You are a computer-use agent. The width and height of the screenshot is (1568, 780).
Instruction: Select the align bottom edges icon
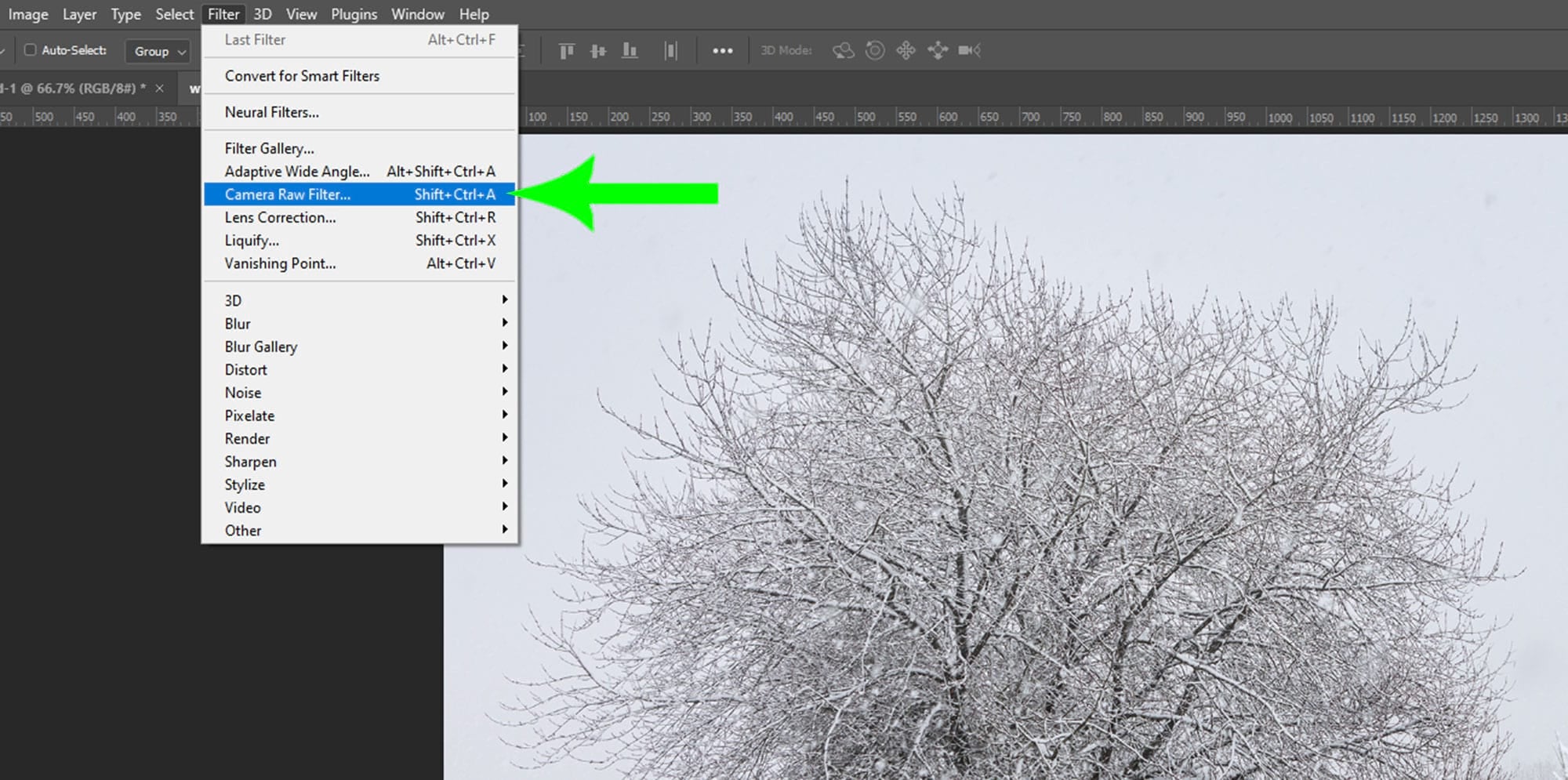point(629,50)
